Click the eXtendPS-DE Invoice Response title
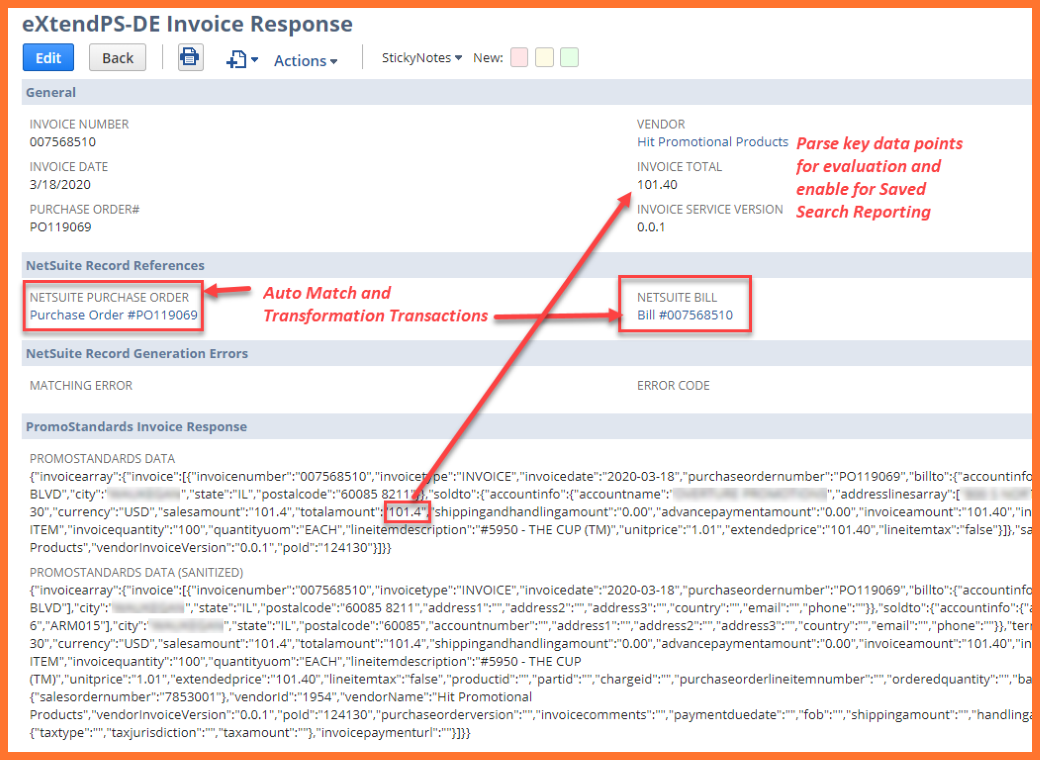 coord(187,24)
